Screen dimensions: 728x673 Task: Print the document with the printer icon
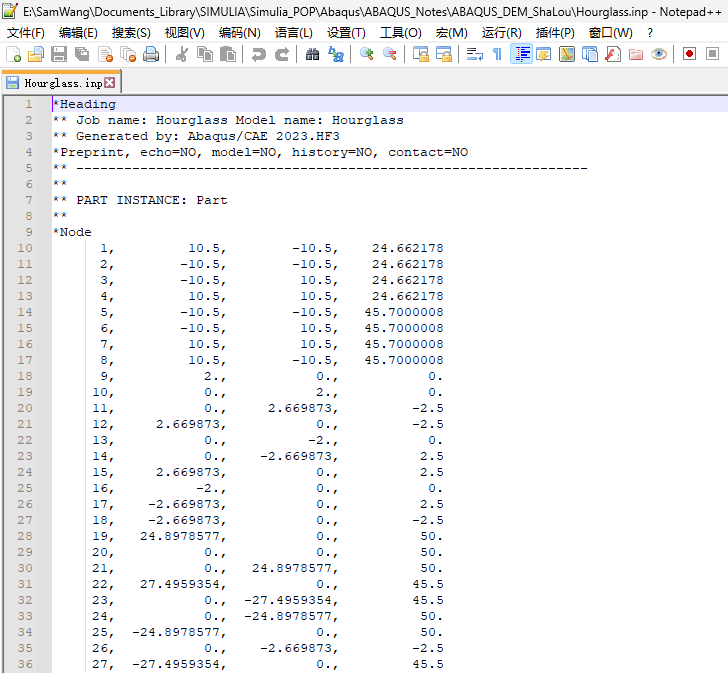(151, 54)
